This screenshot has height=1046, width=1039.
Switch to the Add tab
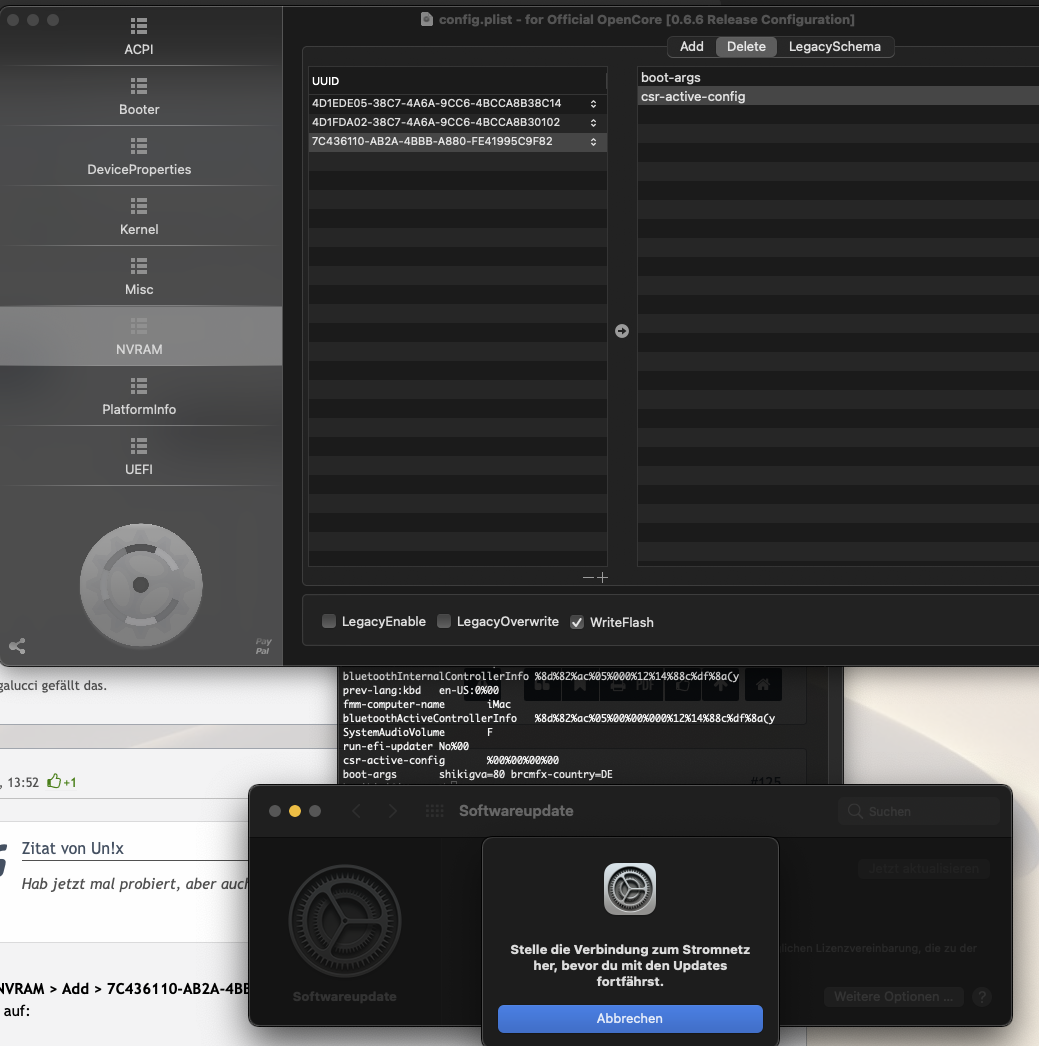692,47
